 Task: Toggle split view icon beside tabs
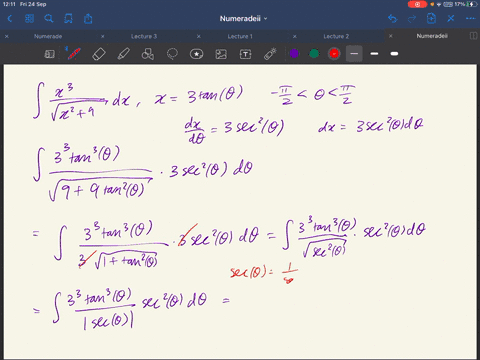[x=473, y=36]
